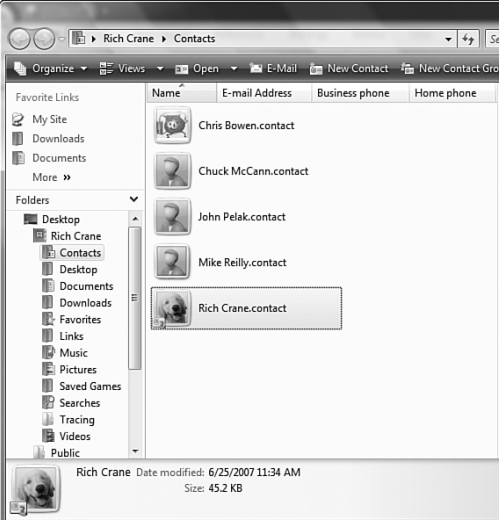The width and height of the screenshot is (499, 520).
Task: Click the Views toolbar button
Action: click(x=122, y=69)
